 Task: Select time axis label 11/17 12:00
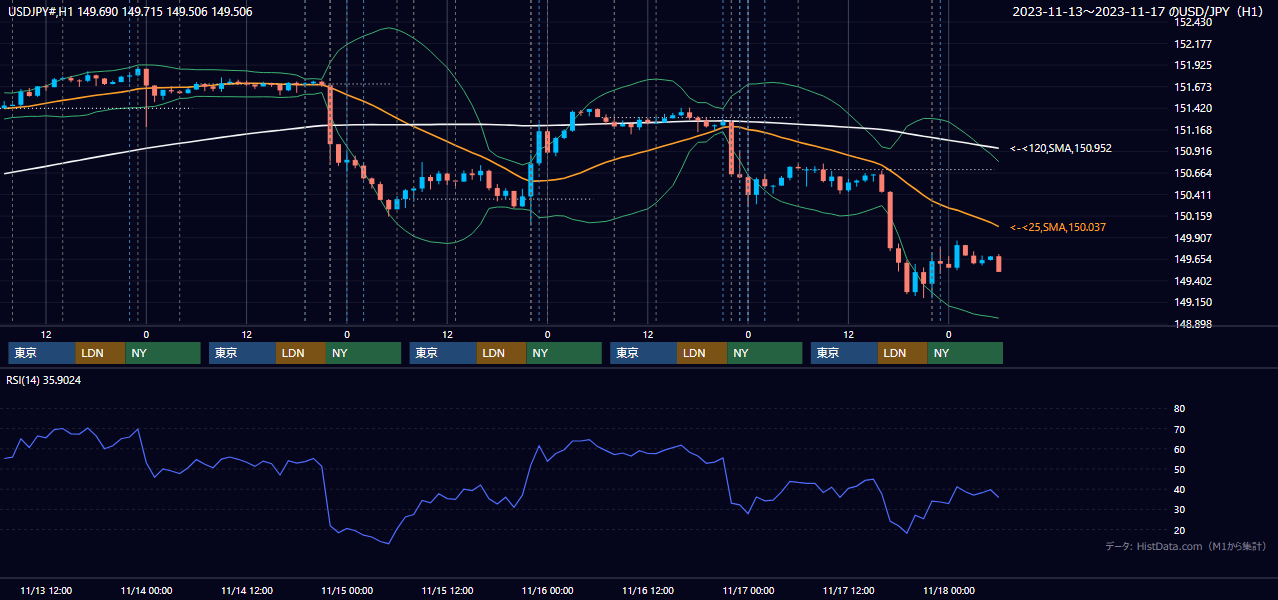point(848,590)
